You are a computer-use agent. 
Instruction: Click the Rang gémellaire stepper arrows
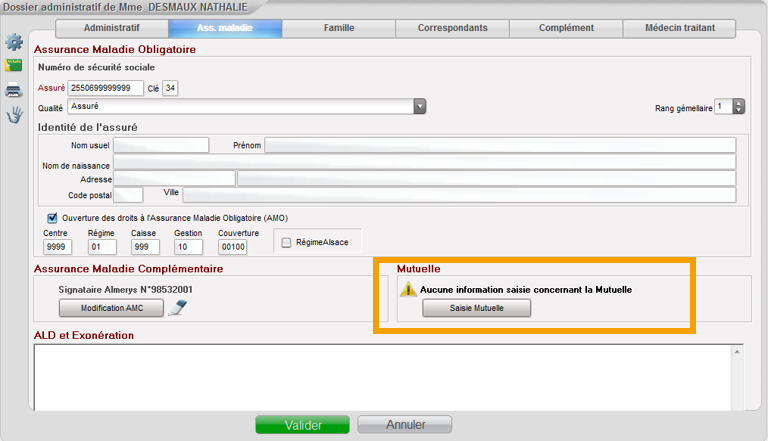coord(738,106)
